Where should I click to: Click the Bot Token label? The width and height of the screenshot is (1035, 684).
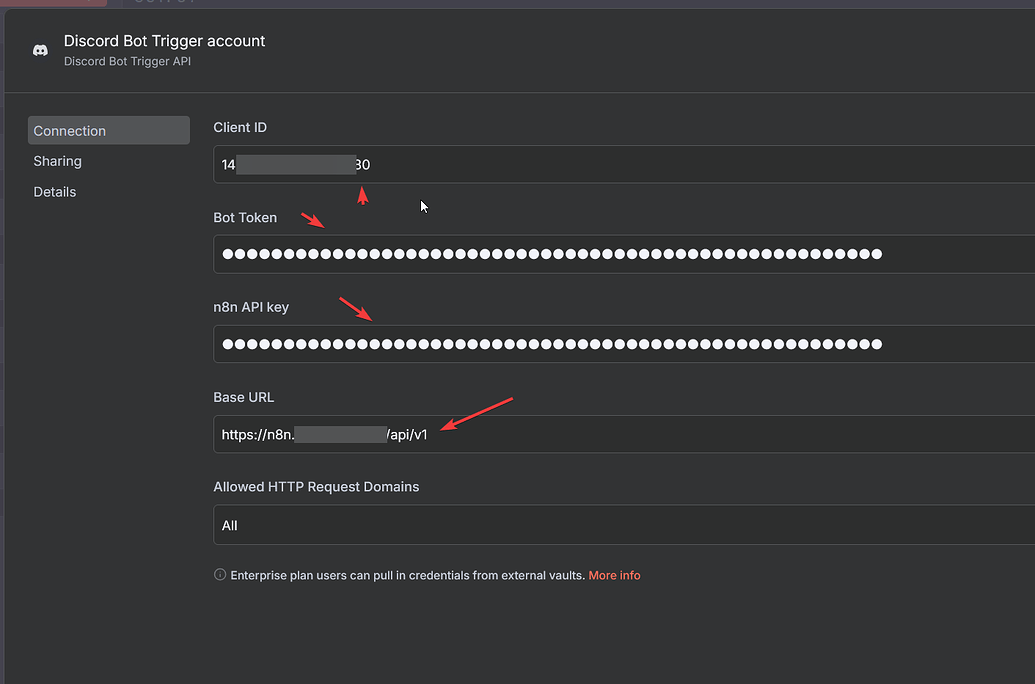[x=245, y=217]
